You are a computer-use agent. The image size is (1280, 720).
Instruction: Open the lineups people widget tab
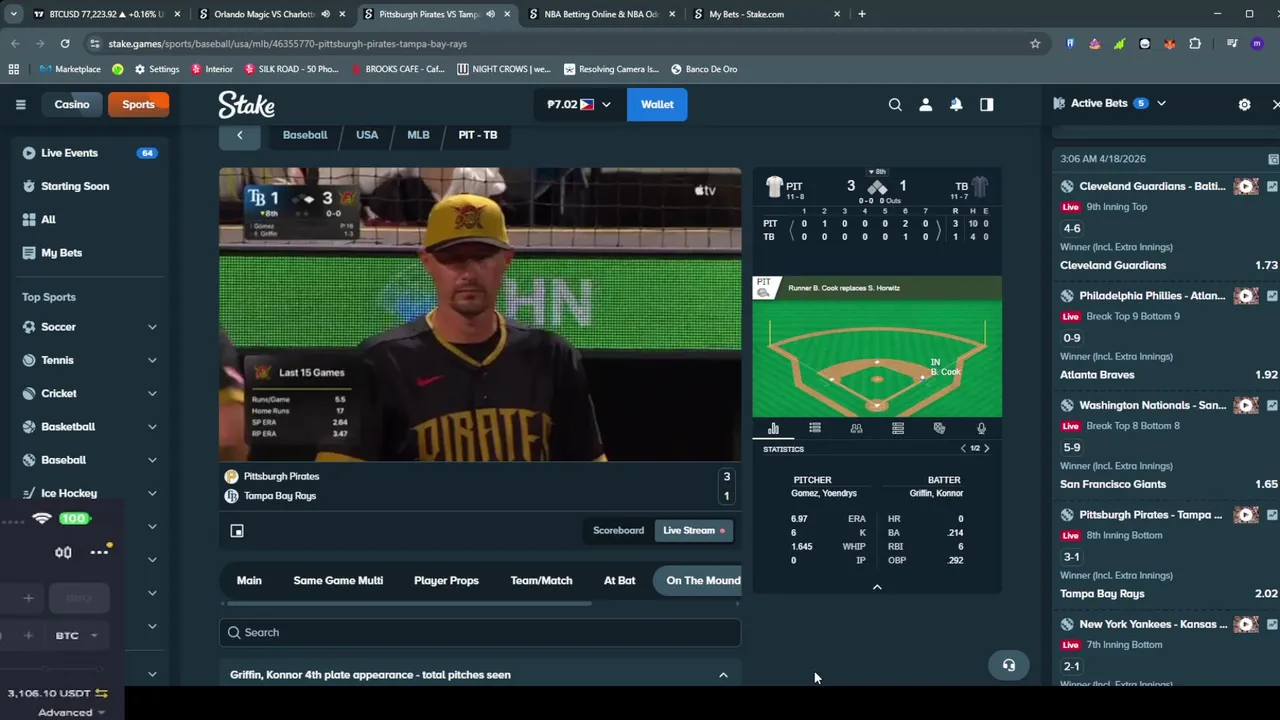tap(856, 428)
